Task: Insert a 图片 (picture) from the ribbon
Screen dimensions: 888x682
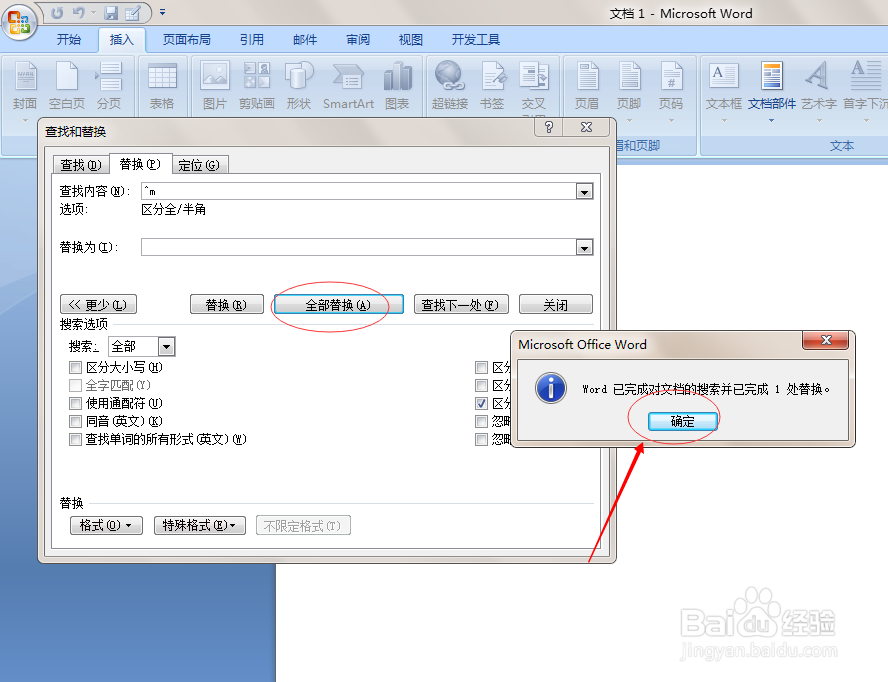Action: point(214,85)
